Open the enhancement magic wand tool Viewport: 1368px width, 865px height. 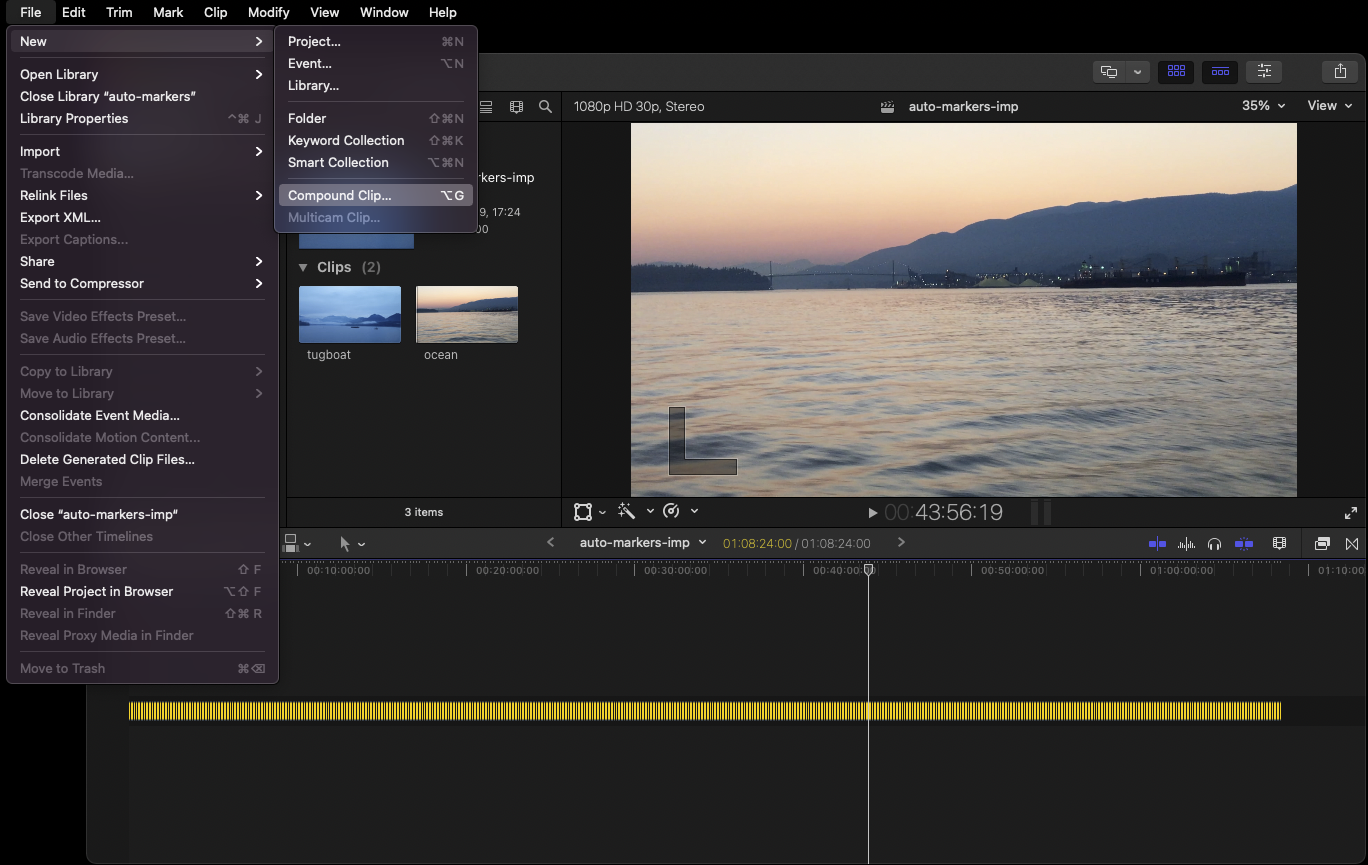(627, 512)
